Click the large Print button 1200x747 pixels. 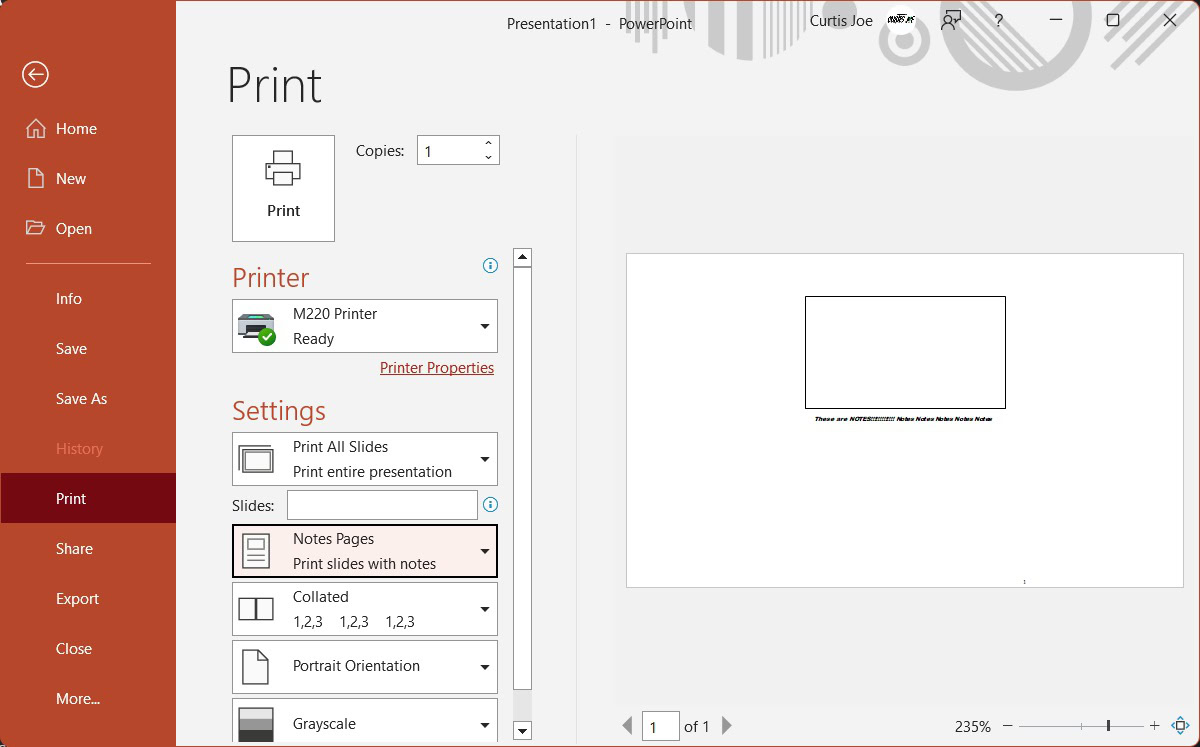pos(283,188)
